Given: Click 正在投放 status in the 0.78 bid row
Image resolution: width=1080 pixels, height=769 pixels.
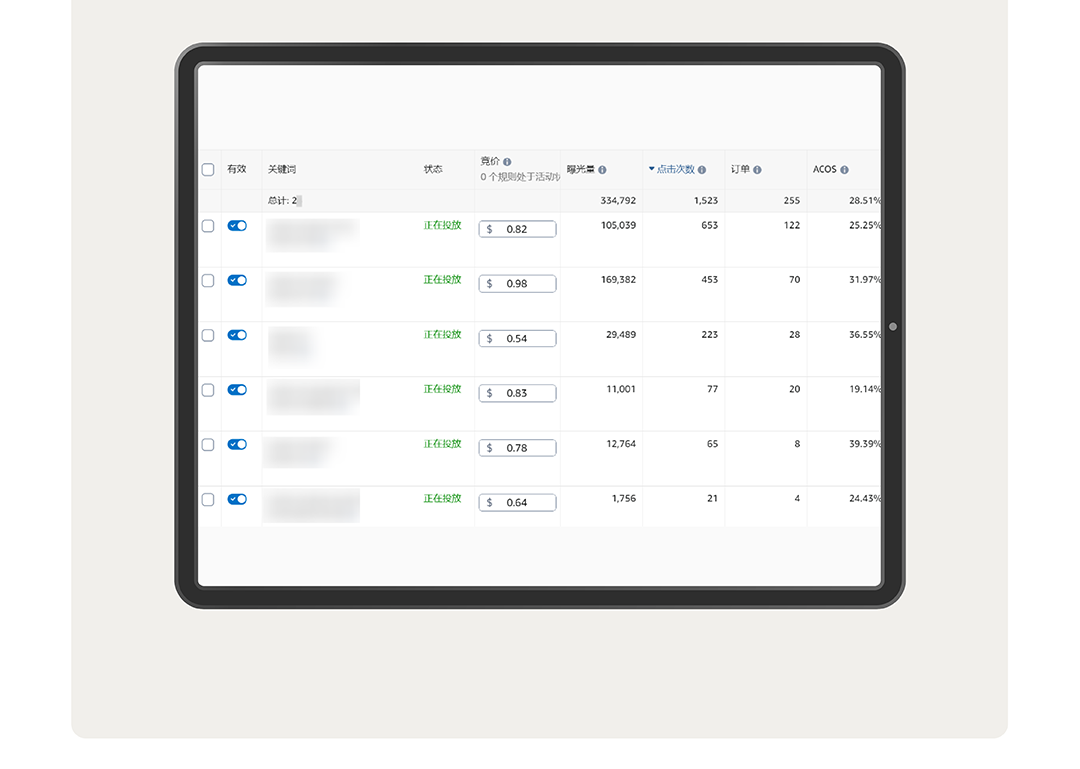Looking at the screenshot, I should coord(442,444).
